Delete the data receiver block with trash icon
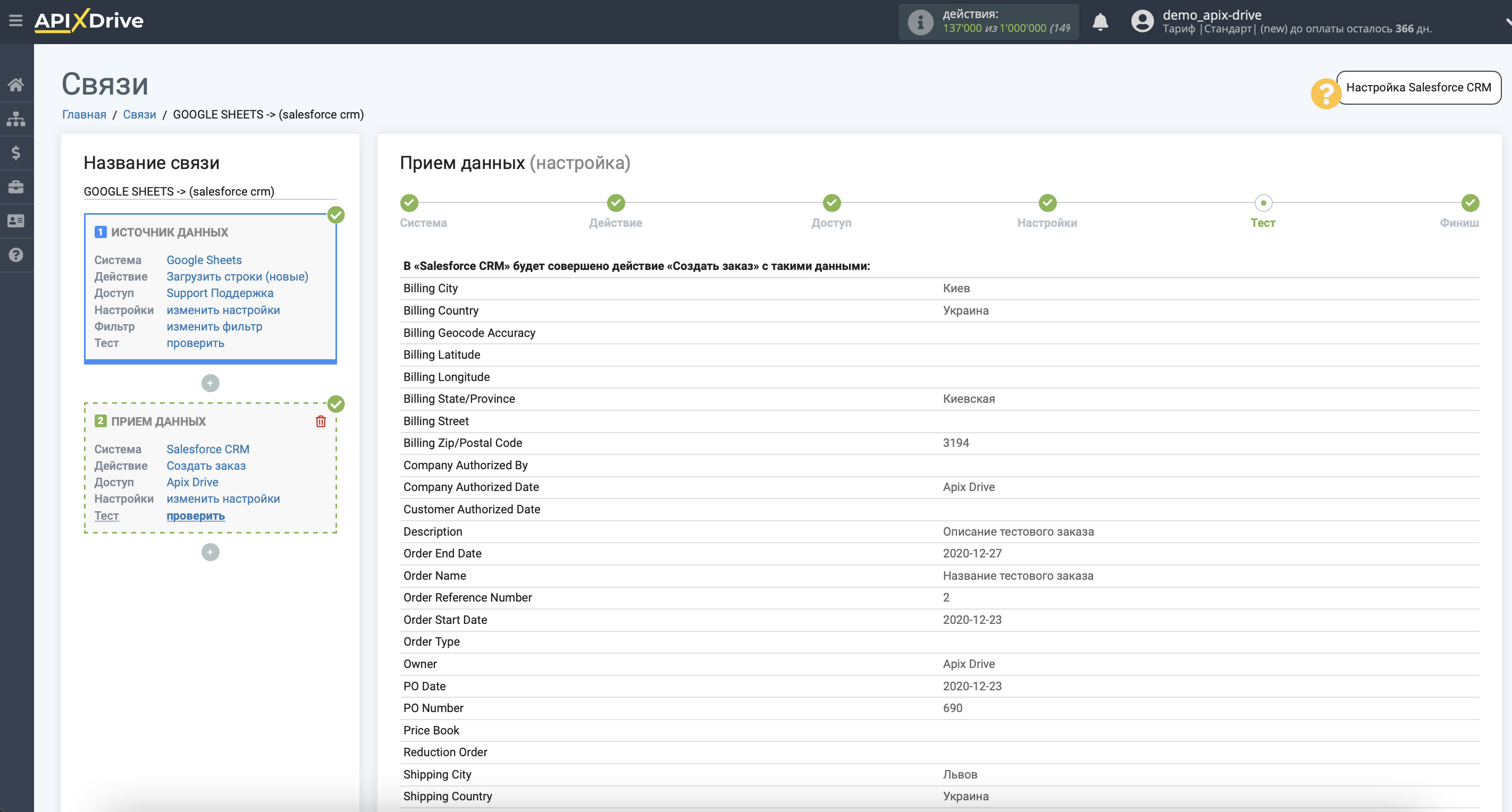Screen dimensions: 1512x812 tap(321, 421)
